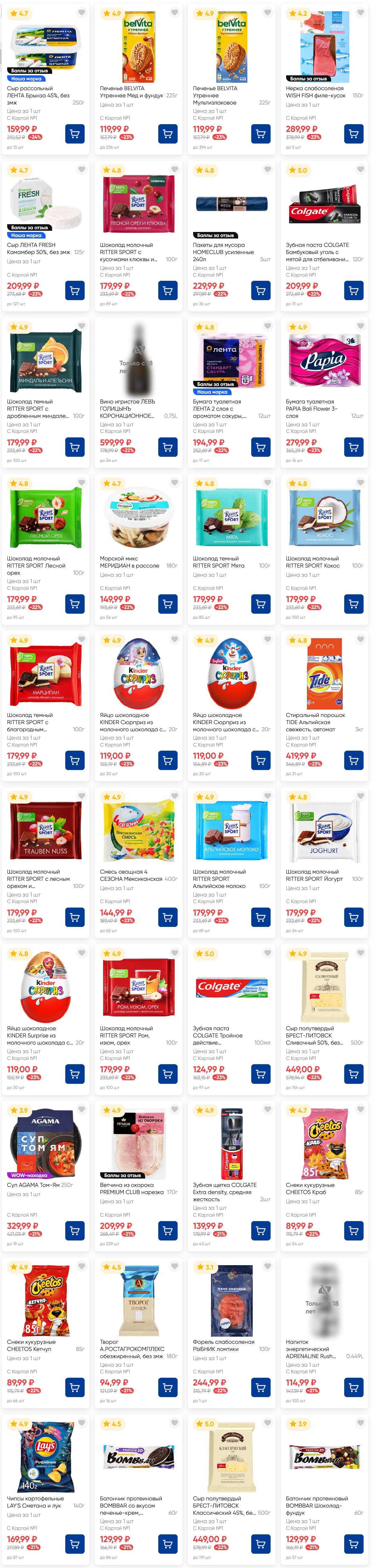
Task: Add Морской микс МЕРИДИАН to cart
Action: [168, 604]
